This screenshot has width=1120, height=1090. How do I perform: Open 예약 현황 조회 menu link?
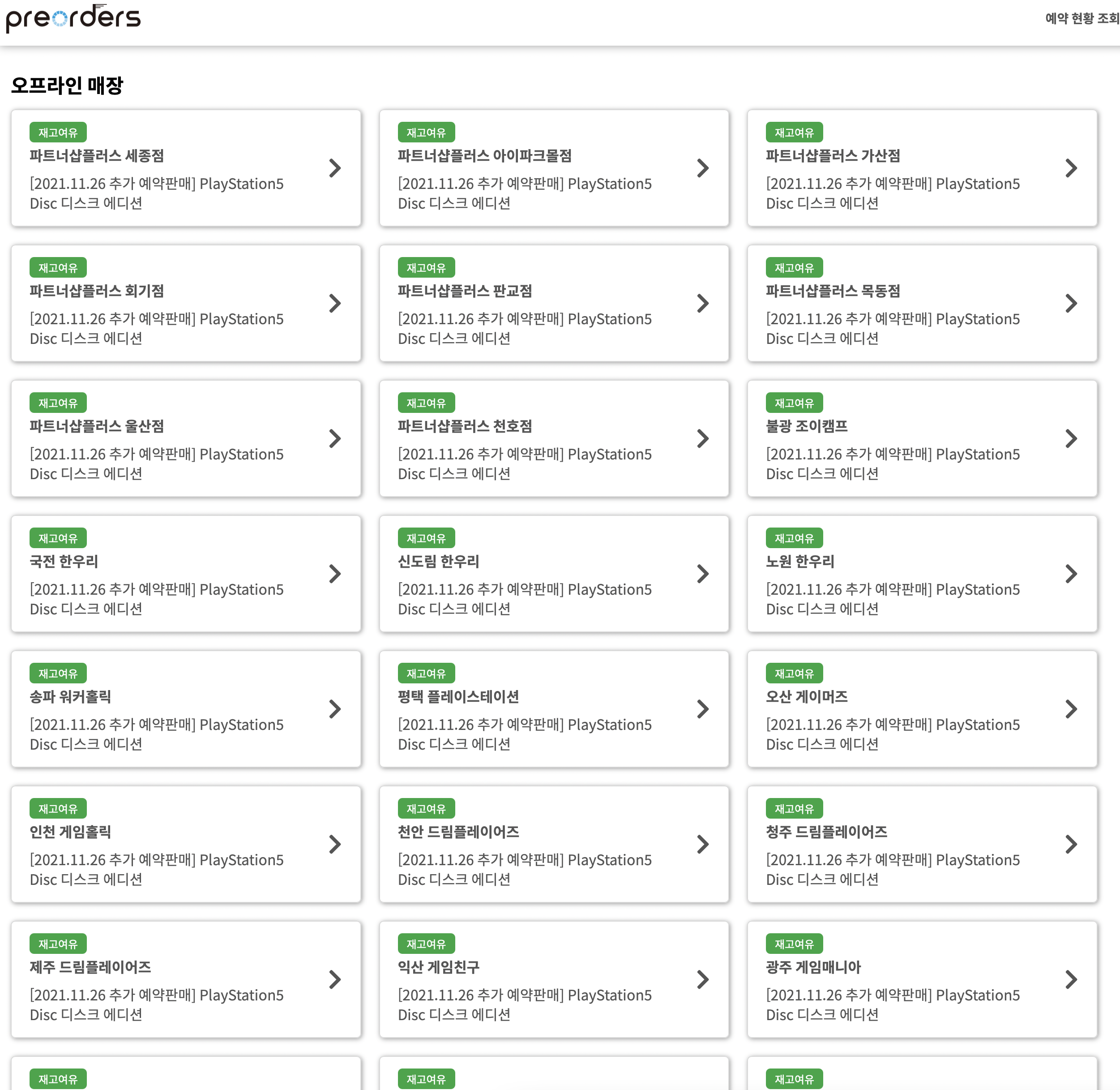tap(1081, 18)
